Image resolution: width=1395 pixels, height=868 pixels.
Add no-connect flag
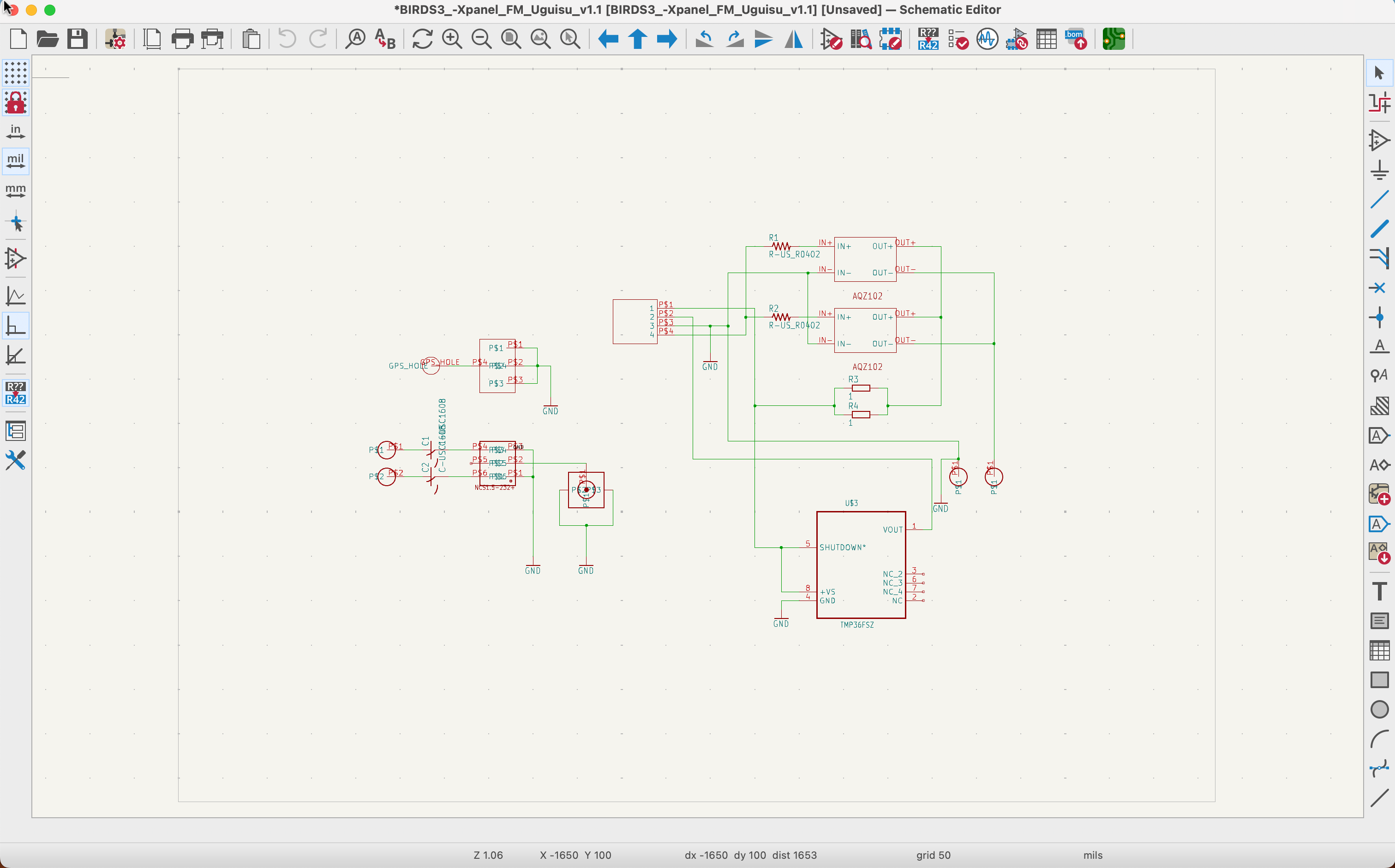click(1379, 288)
